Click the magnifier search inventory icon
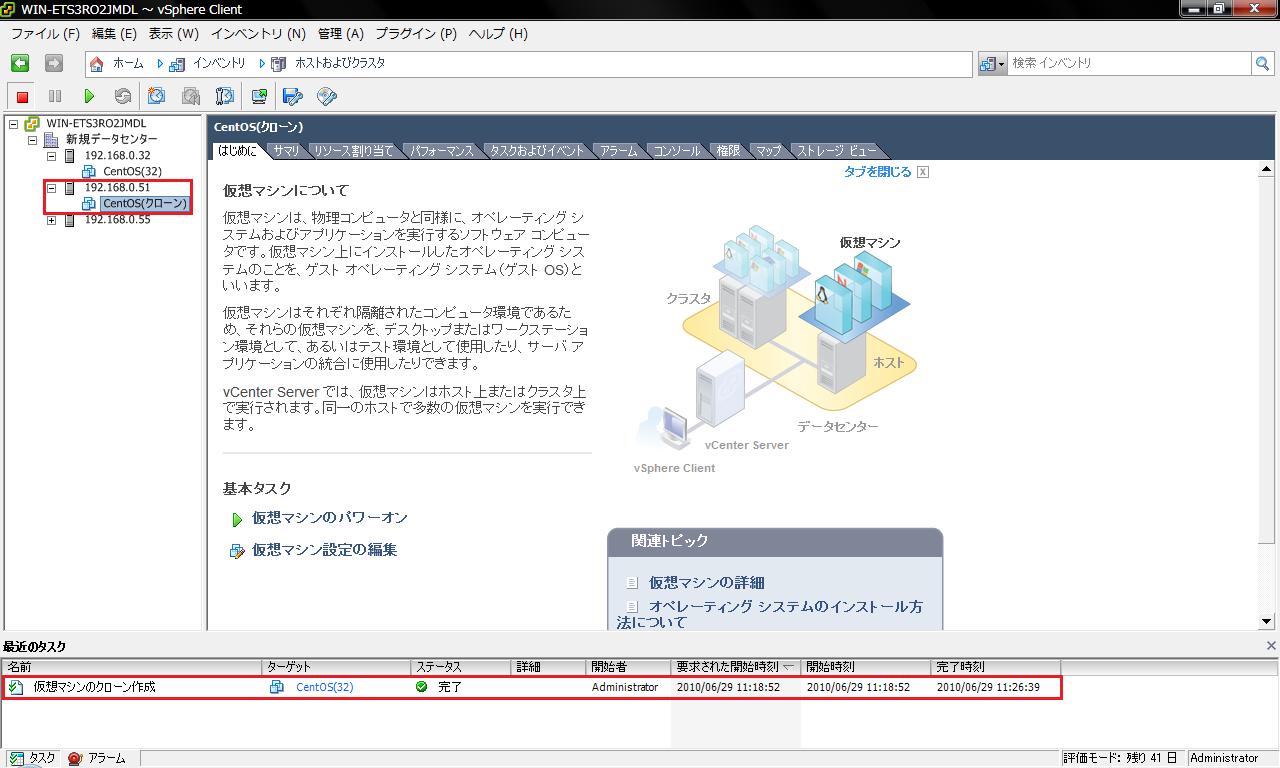Image resolution: width=1280 pixels, height=768 pixels. pyautogui.click(x=1263, y=63)
